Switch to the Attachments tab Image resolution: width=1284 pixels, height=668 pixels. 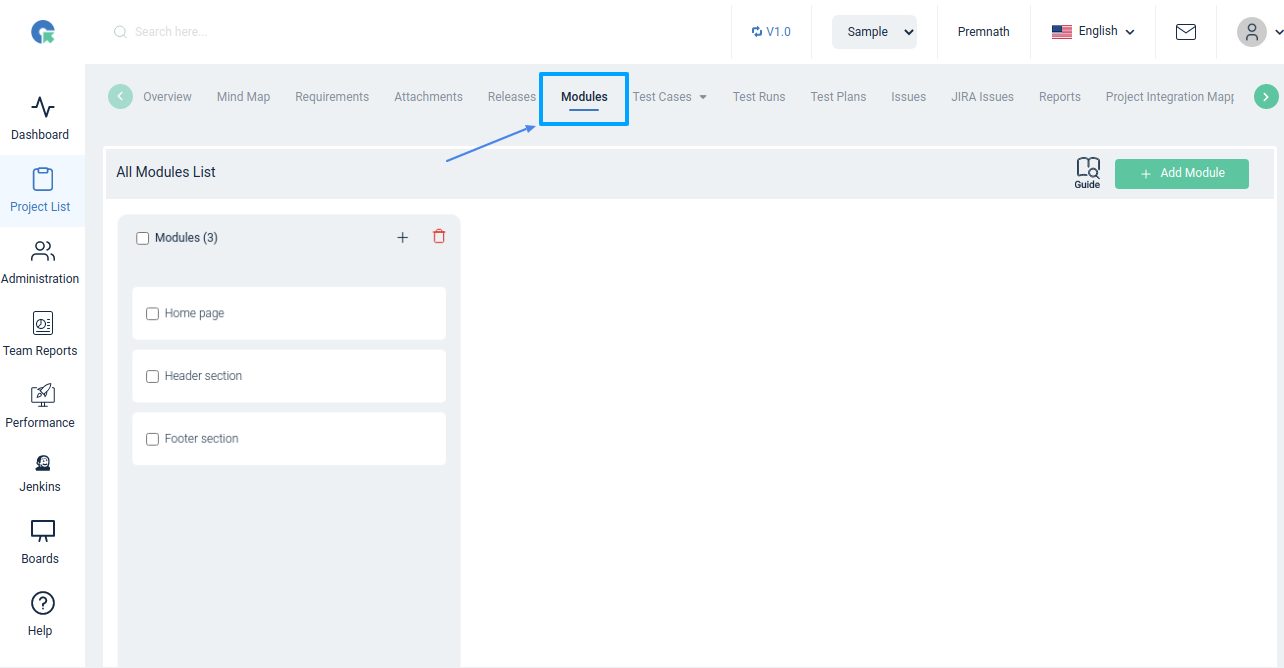[428, 97]
